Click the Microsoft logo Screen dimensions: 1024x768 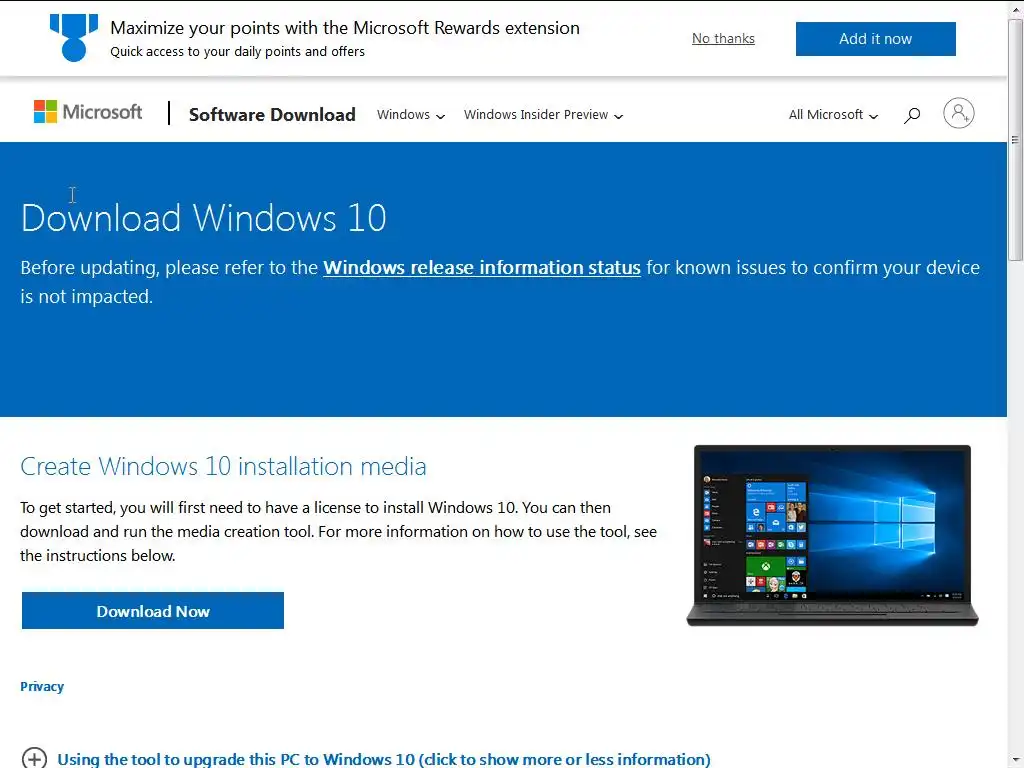pyautogui.click(x=88, y=112)
